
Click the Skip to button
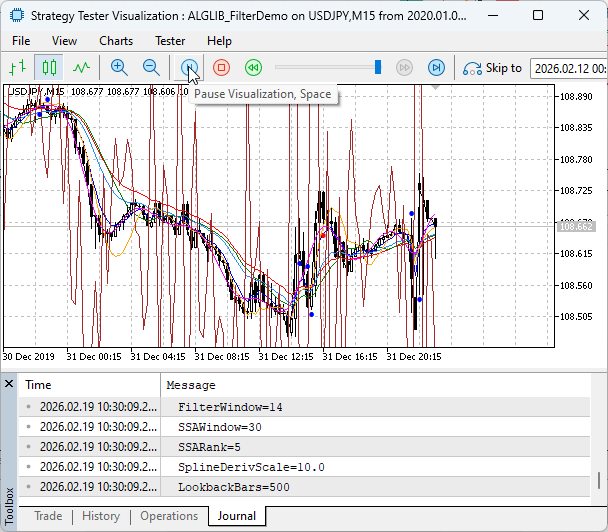coord(493,67)
